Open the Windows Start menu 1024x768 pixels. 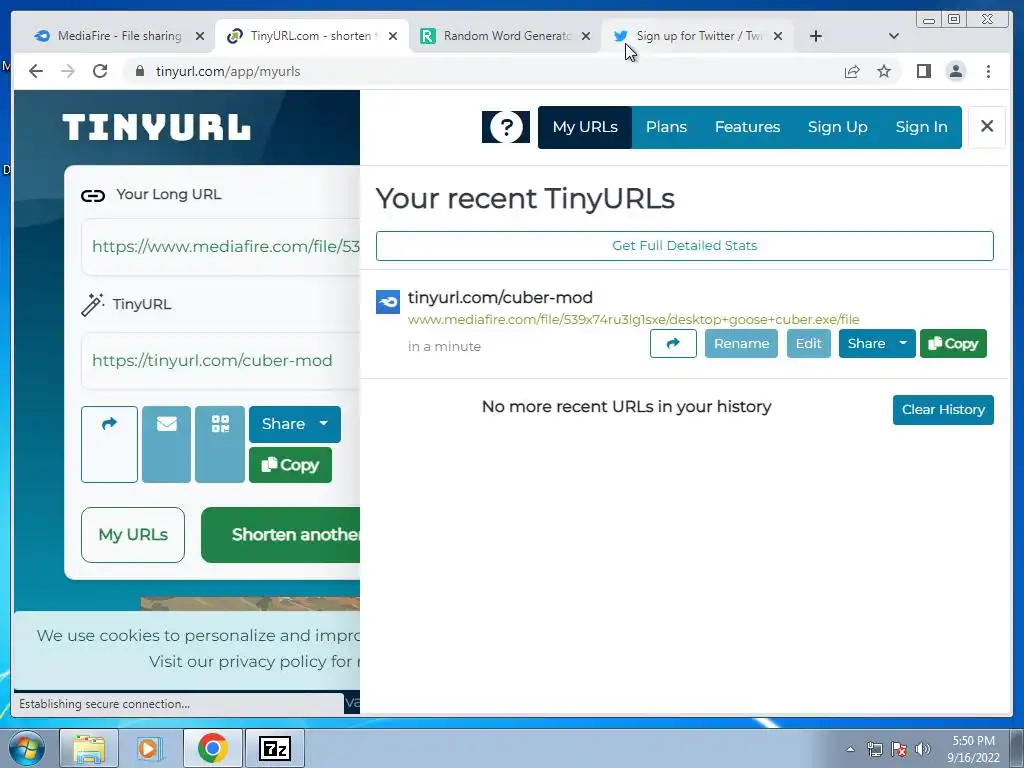pos(26,748)
